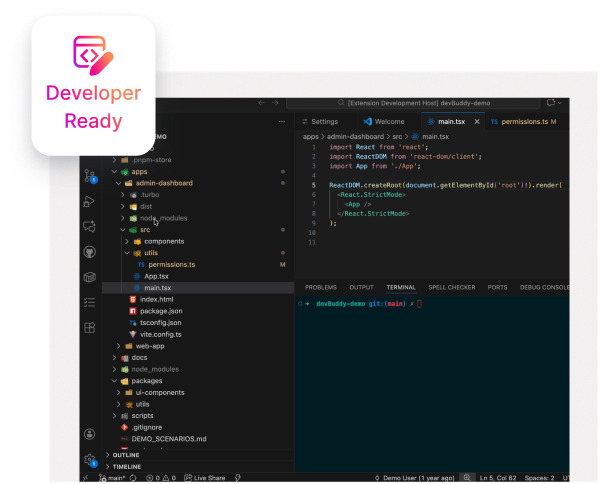
Task: Click Live Share in status bar
Action: point(205,478)
